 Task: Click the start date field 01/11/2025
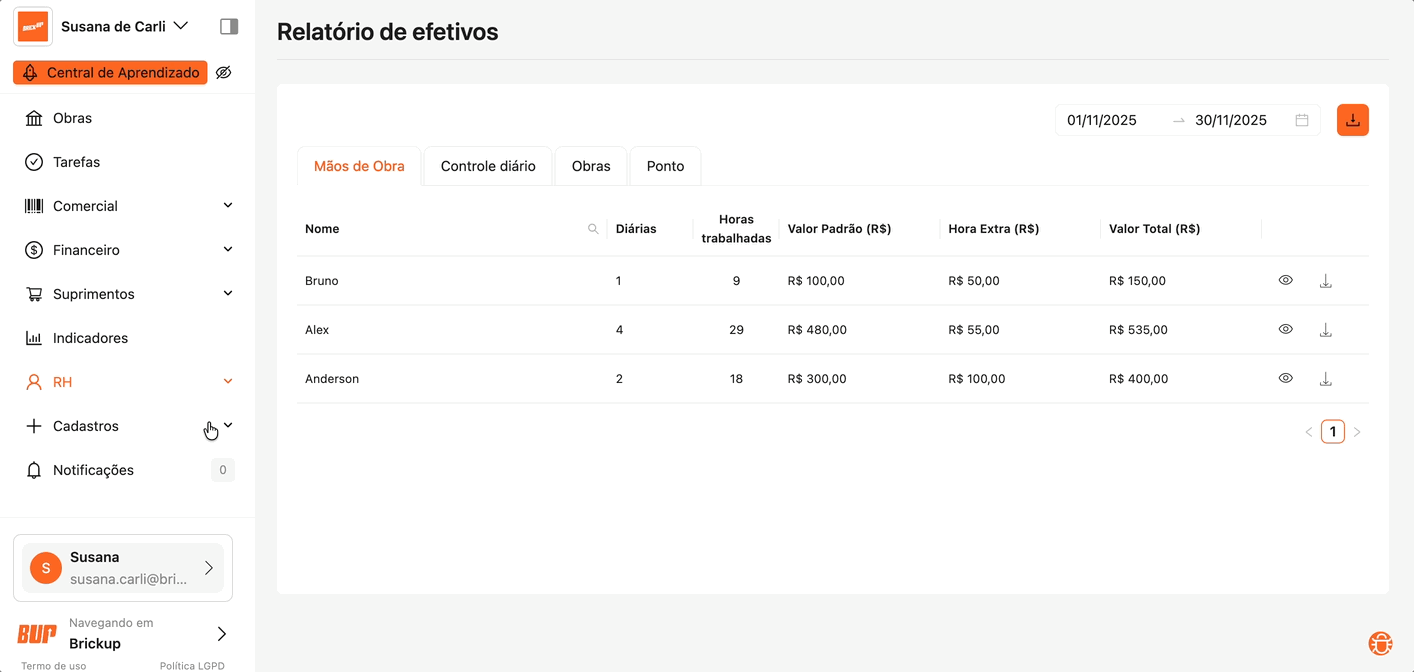(1102, 120)
